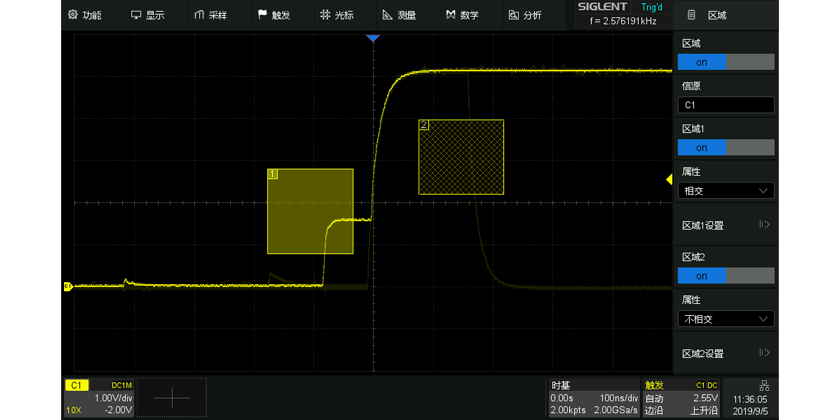This screenshot has width=840, height=420.
Task: Toggle the 区域2 (Zone 2) switch
Action: click(726, 276)
